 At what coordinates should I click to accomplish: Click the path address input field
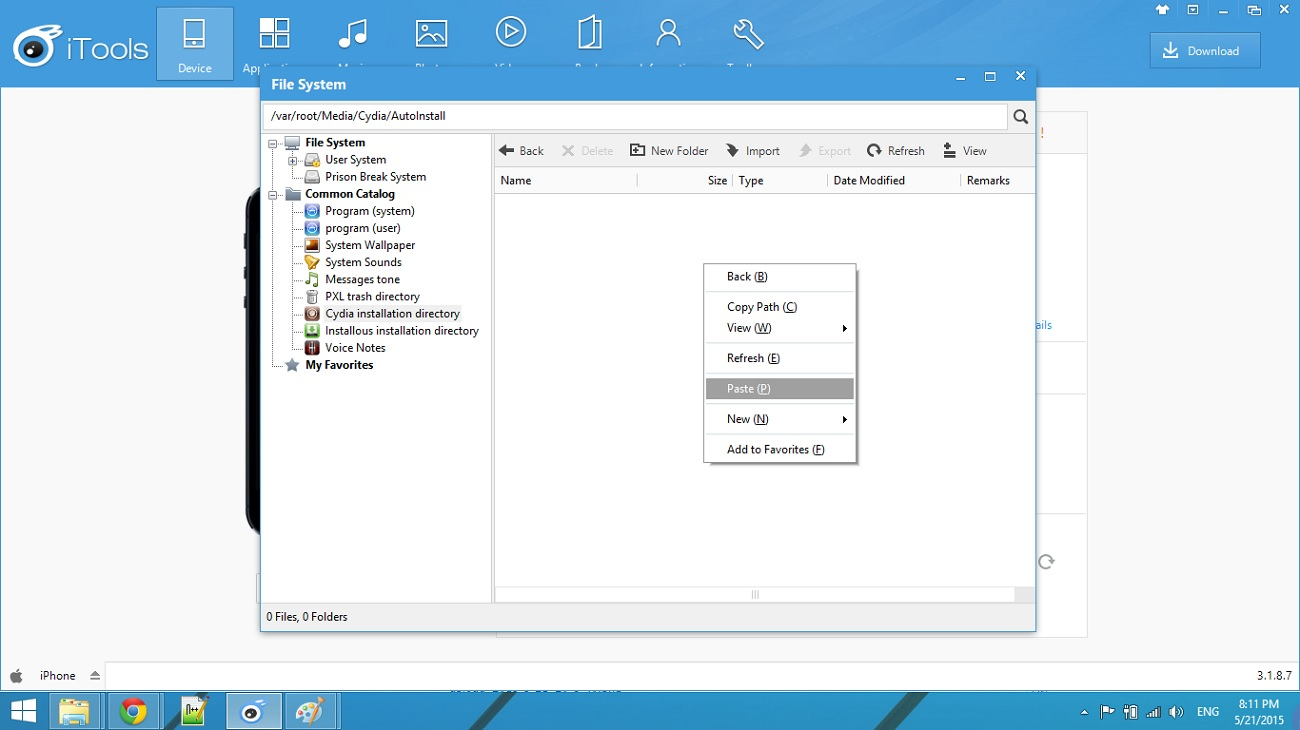(634, 117)
